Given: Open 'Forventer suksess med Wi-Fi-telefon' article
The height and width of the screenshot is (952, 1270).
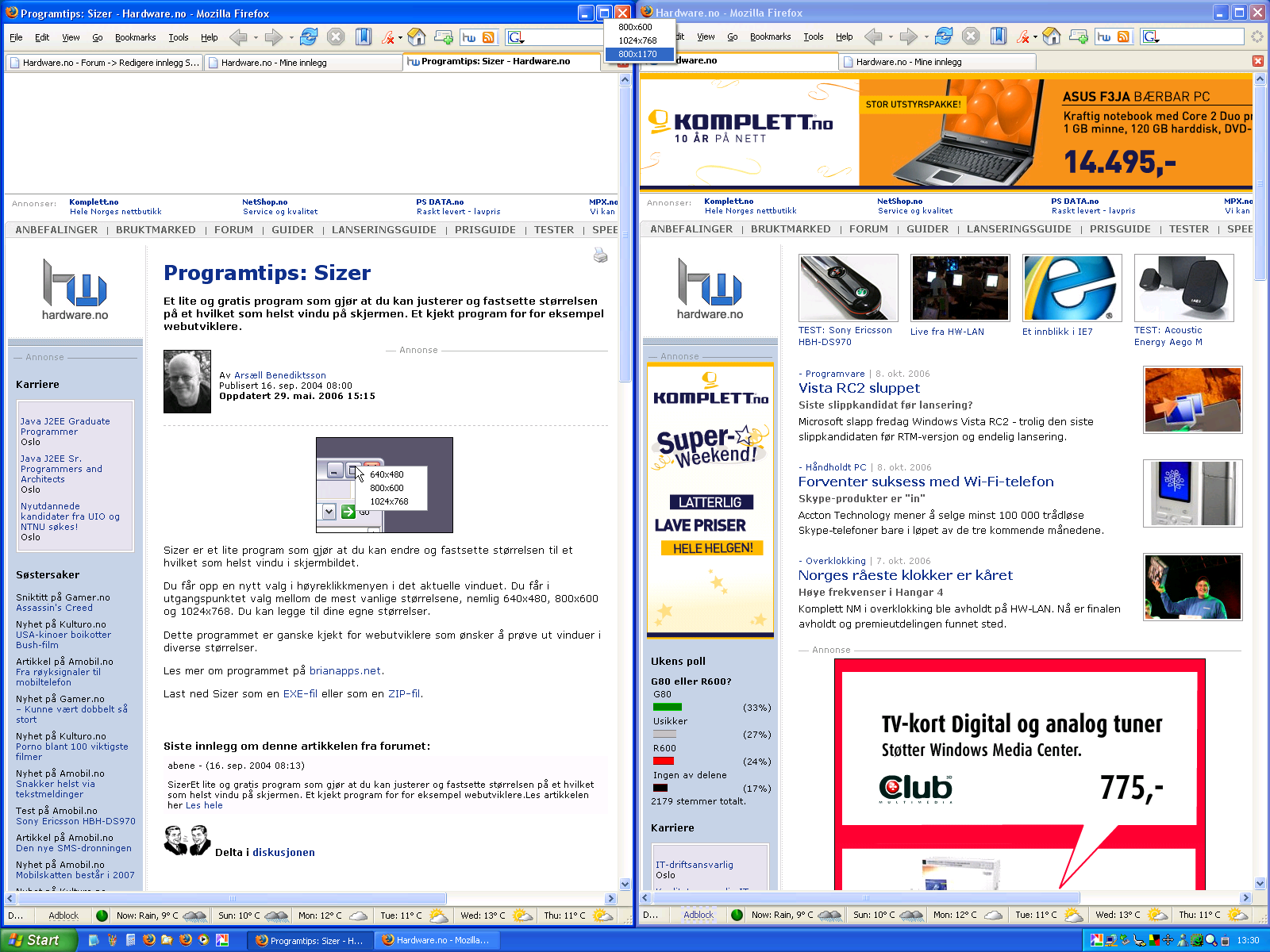Looking at the screenshot, I should (926, 482).
